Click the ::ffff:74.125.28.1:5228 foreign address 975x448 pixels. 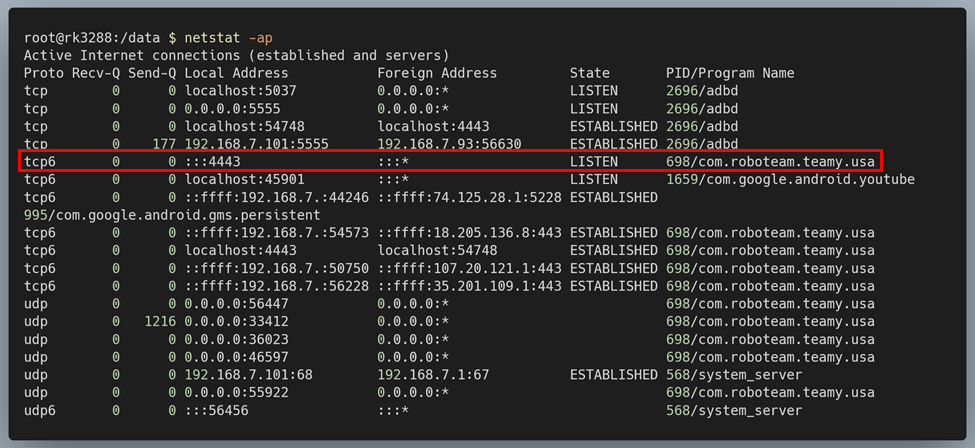click(x=469, y=197)
